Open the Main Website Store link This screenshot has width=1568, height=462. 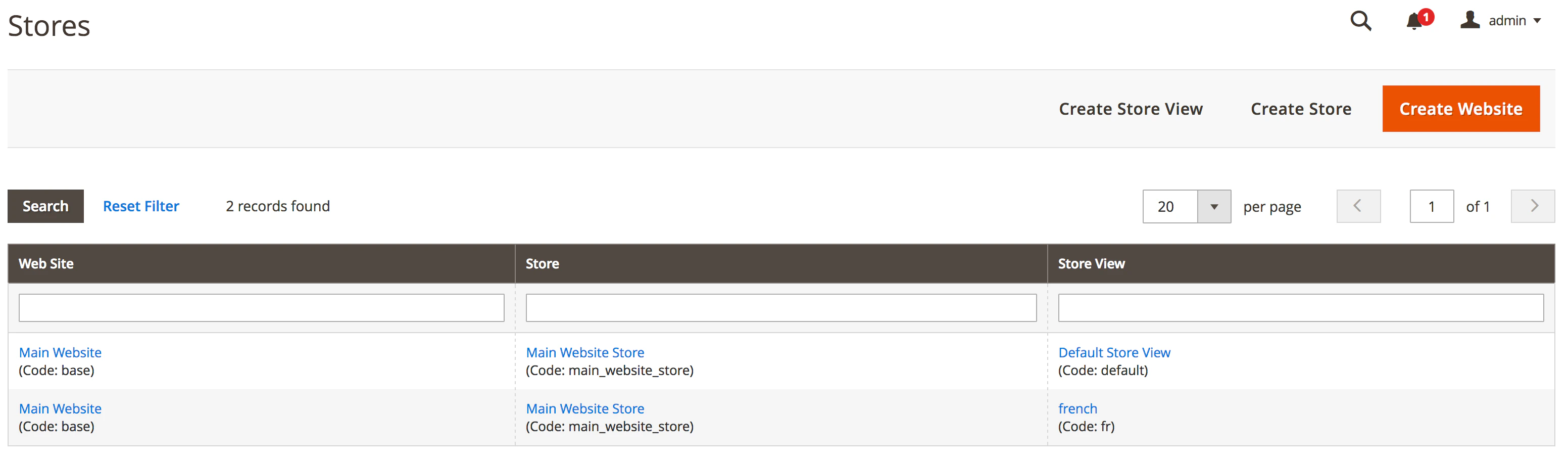tap(585, 352)
